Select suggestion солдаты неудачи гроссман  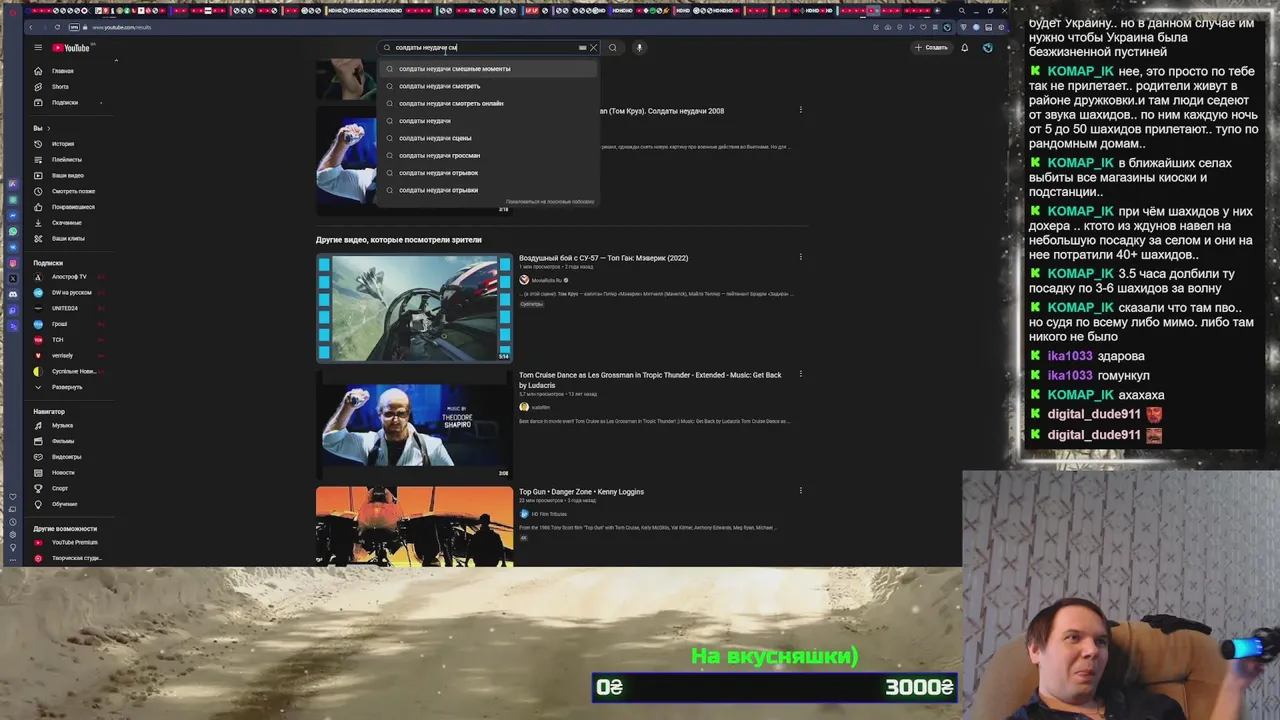[x=489, y=155]
